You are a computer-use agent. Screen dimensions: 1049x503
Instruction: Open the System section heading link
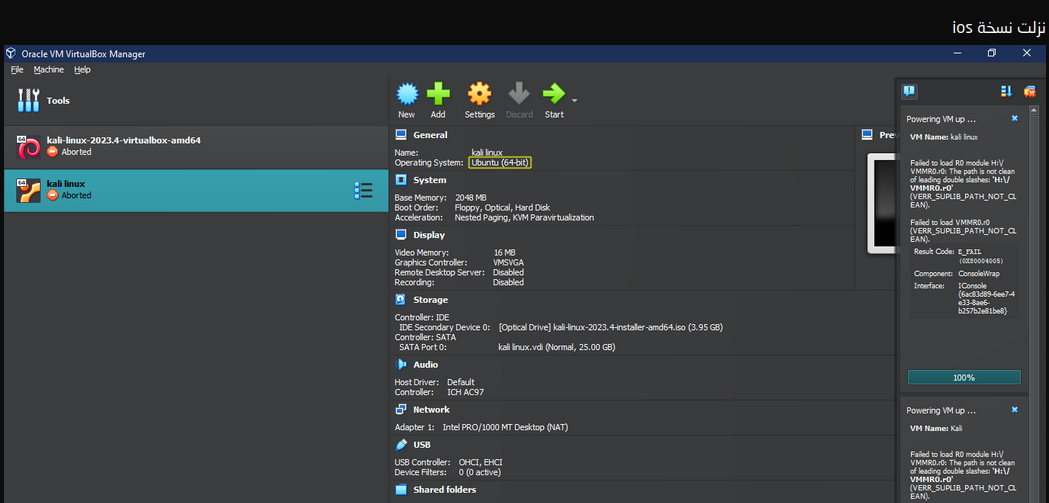coord(430,180)
